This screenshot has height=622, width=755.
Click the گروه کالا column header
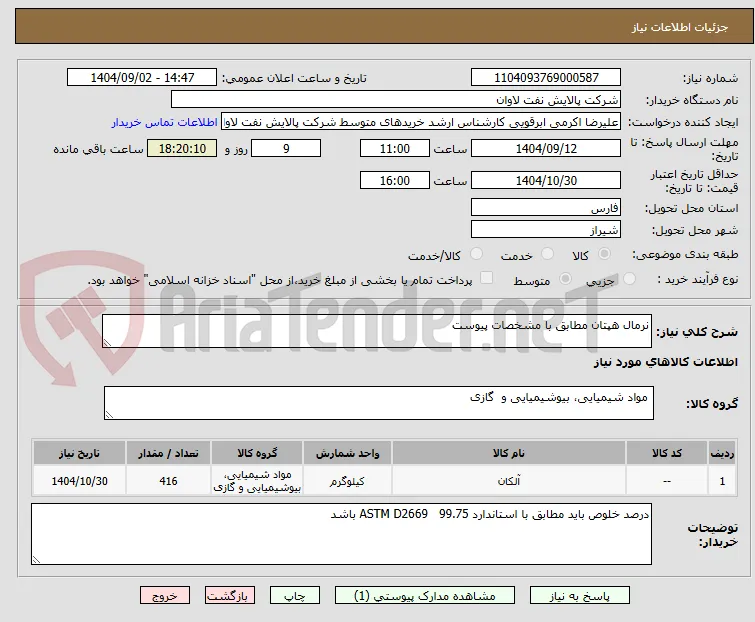pyautogui.click(x=257, y=454)
